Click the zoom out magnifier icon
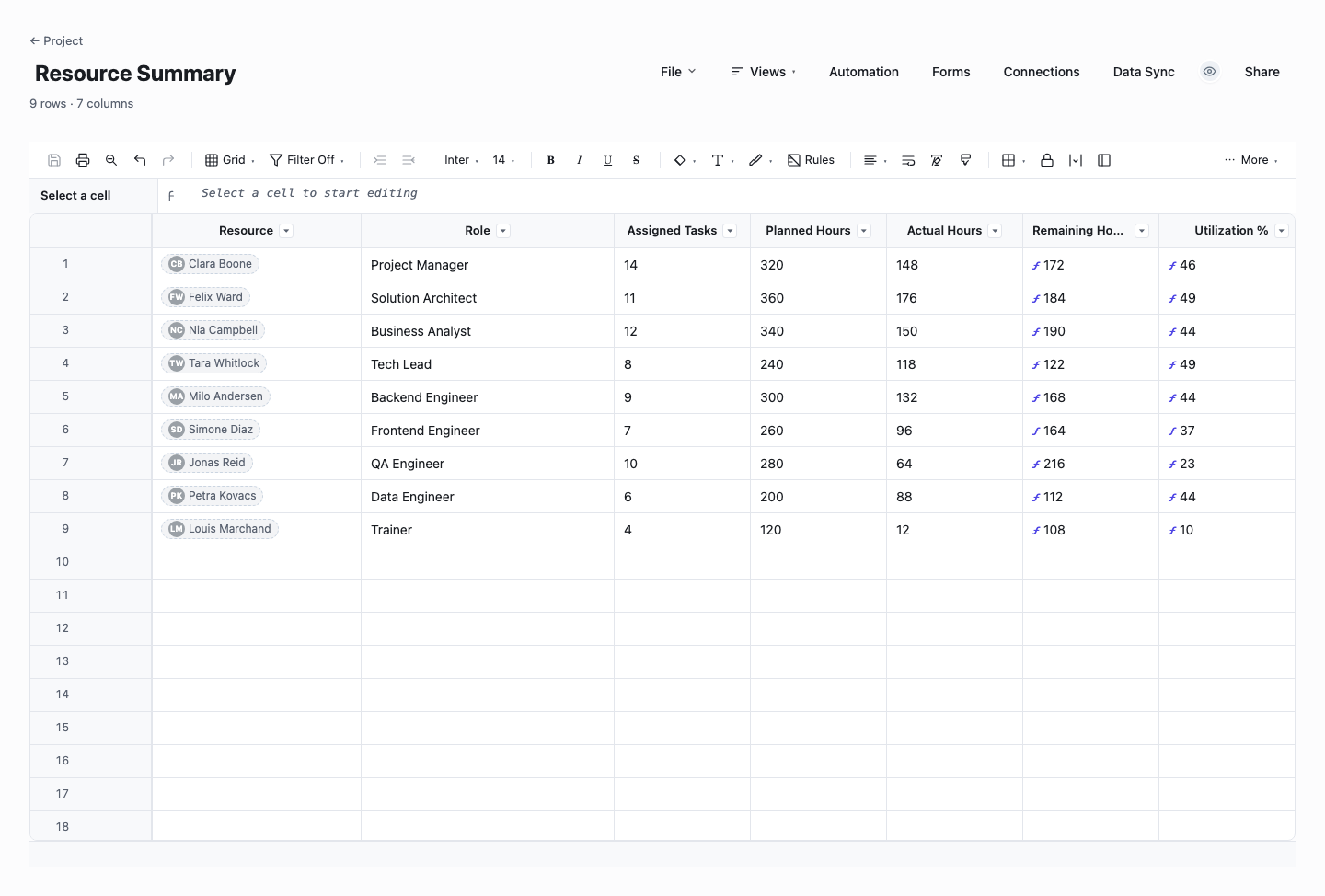The width and height of the screenshot is (1325, 896). (x=111, y=160)
